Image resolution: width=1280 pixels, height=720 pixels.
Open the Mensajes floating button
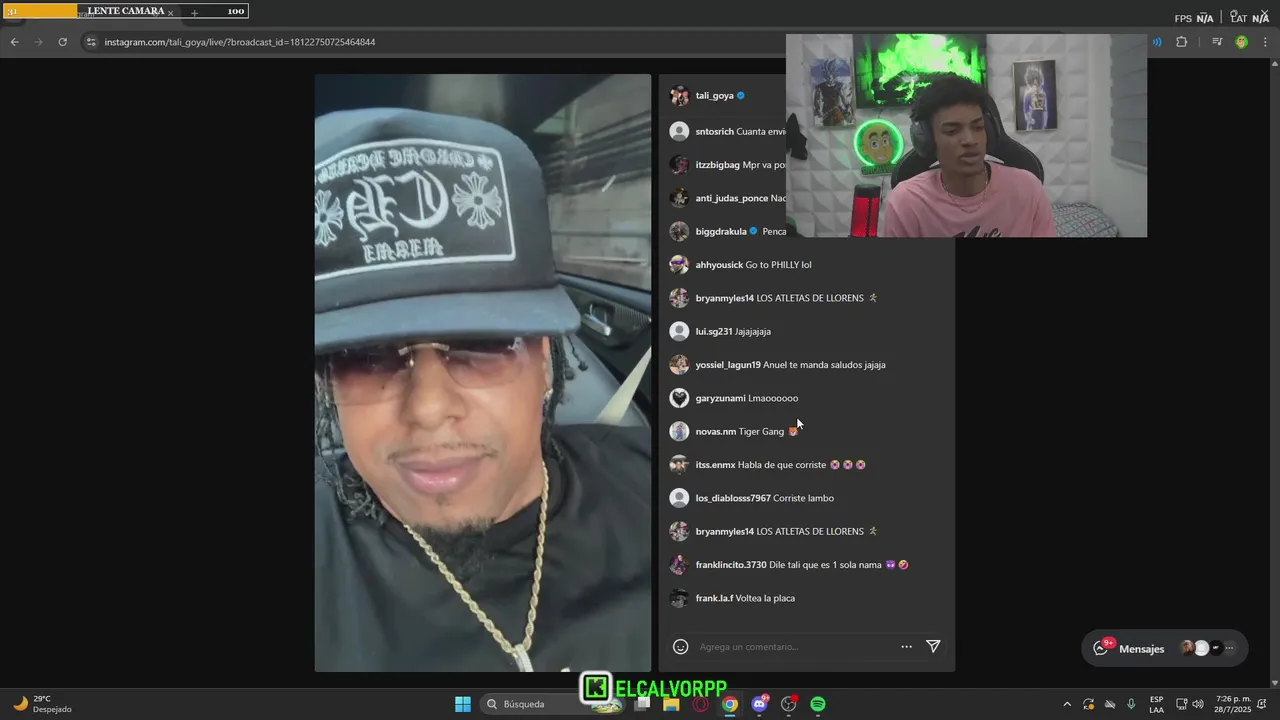[1165, 648]
